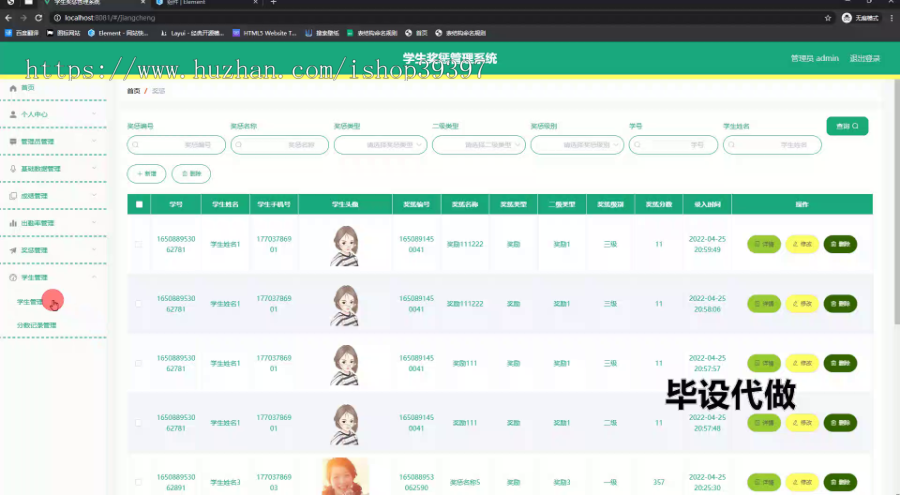This screenshot has width=900, height=495.
Task: Click yellow 修改 button in row dated 20:58:06
Action: (802, 304)
